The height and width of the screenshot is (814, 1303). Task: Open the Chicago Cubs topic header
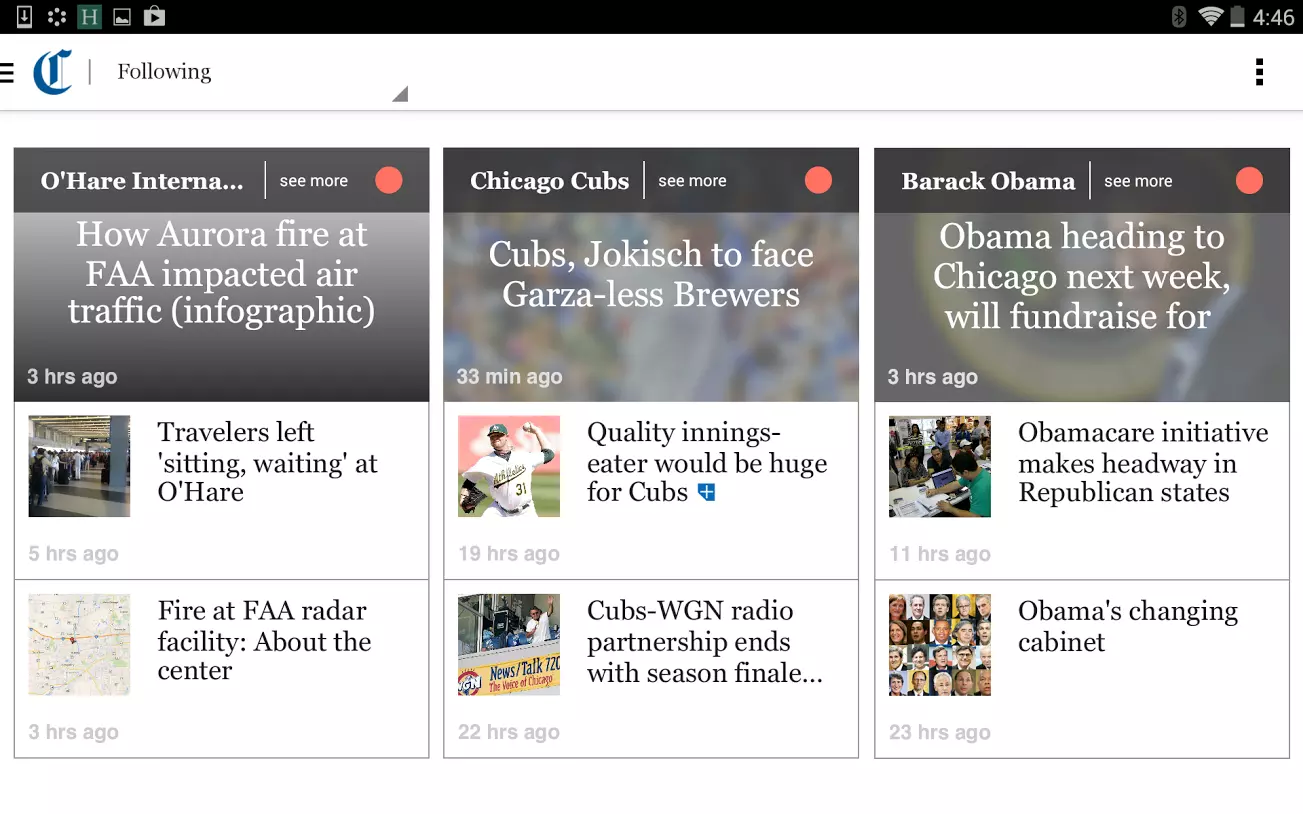pyautogui.click(x=550, y=181)
